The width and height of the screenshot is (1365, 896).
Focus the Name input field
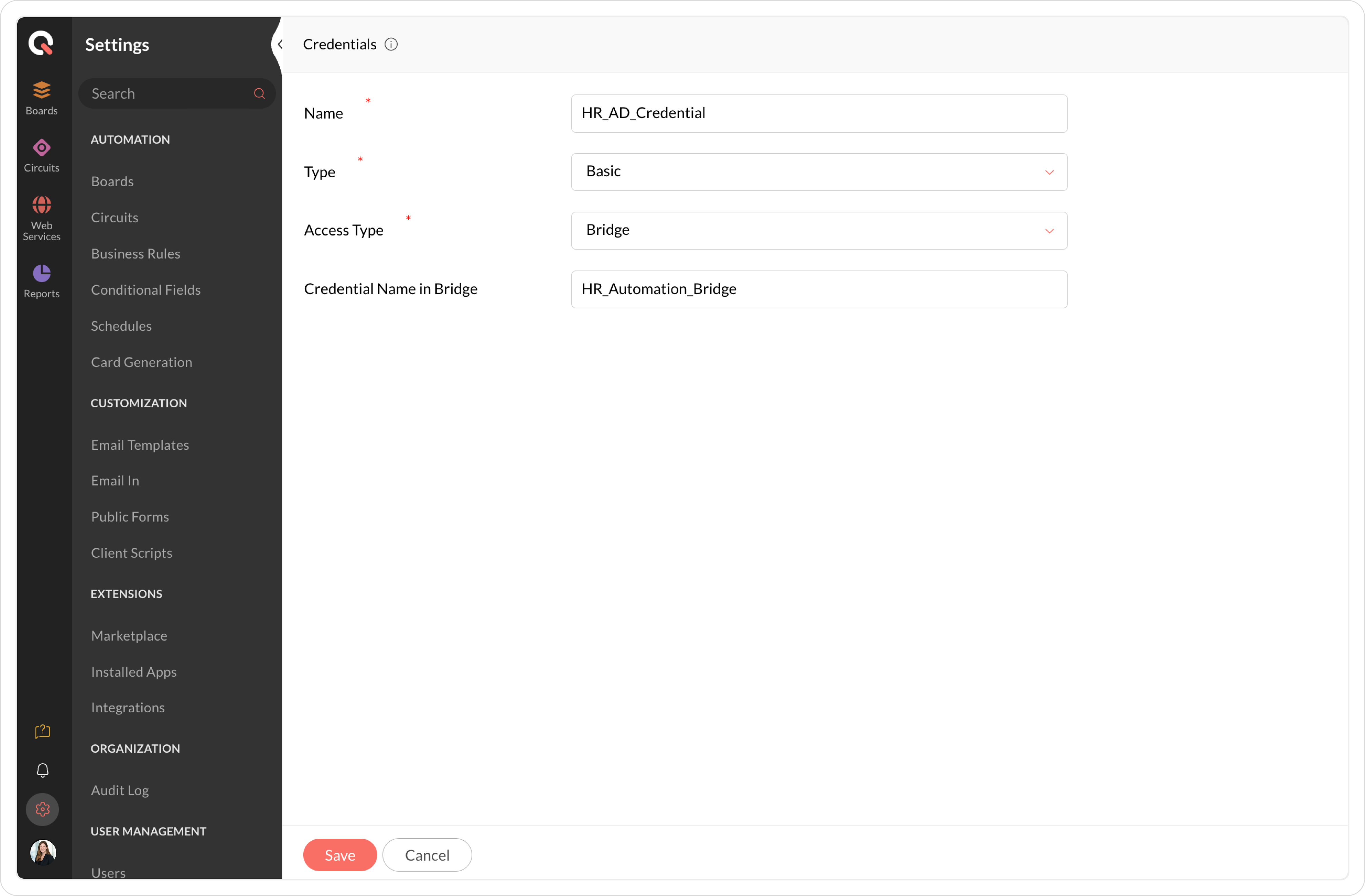point(819,113)
